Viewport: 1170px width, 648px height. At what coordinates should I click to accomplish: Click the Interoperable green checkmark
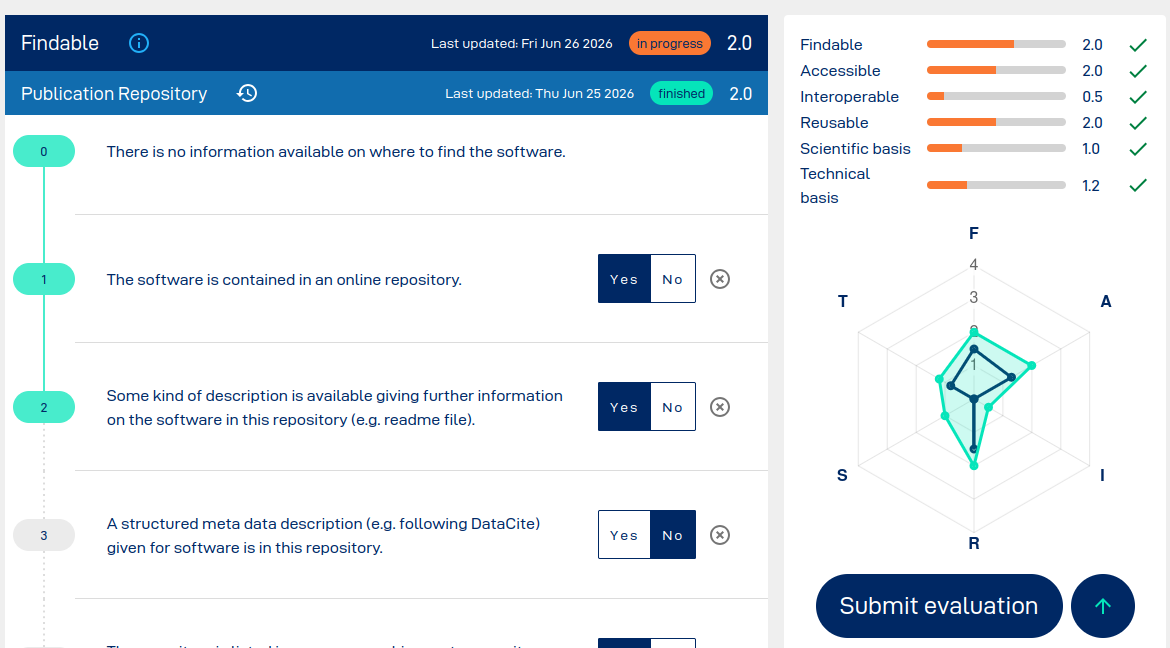point(1138,97)
